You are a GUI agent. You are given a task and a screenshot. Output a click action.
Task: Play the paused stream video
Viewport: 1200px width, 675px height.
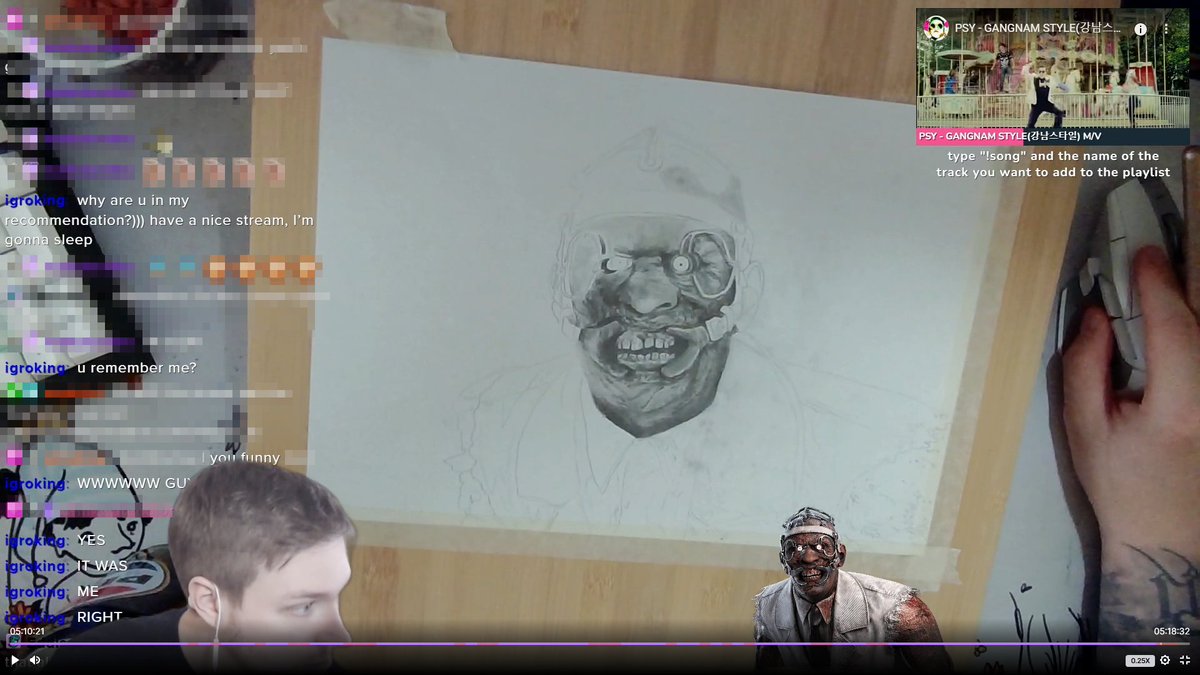pos(14,660)
